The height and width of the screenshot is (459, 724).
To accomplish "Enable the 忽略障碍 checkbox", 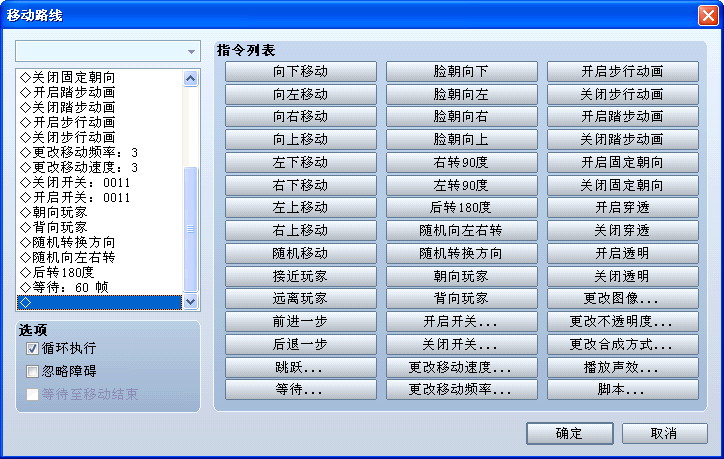I will (x=32, y=371).
